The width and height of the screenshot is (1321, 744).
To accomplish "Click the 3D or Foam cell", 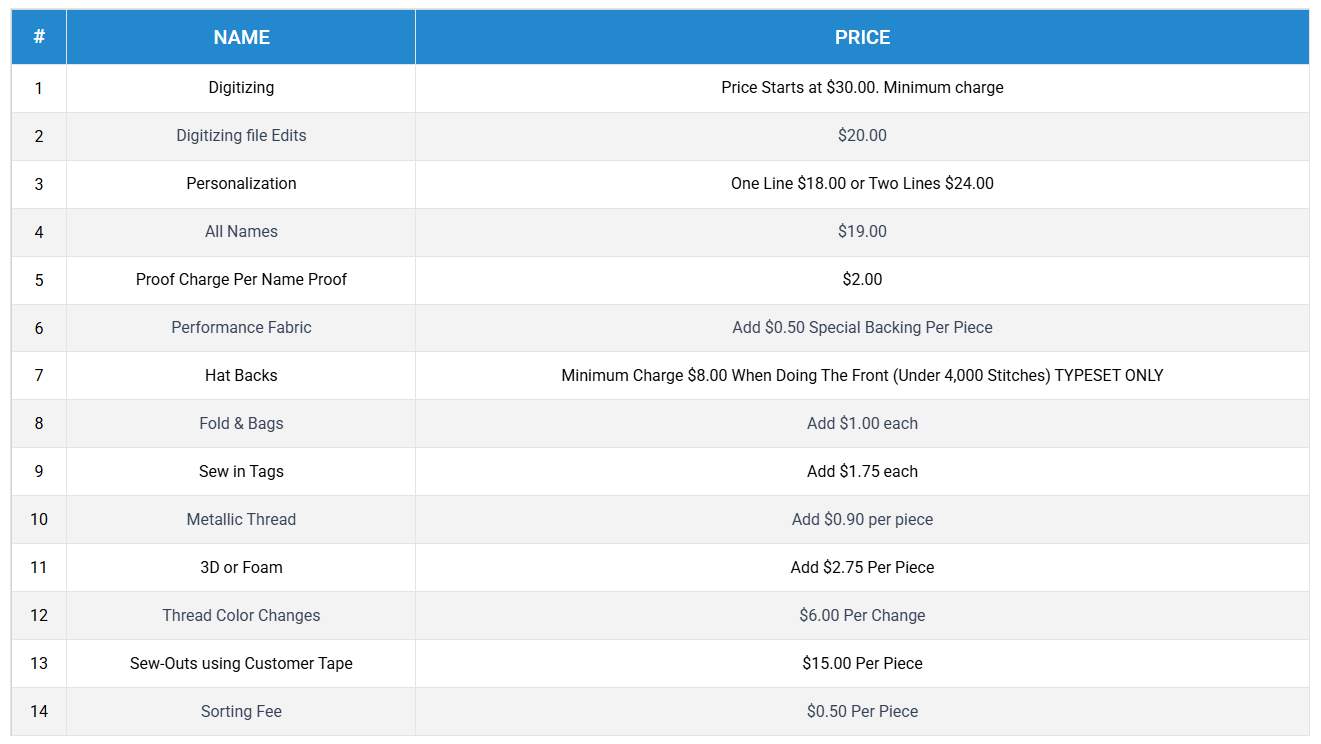I will pyautogui.click(x=241, y=568).
